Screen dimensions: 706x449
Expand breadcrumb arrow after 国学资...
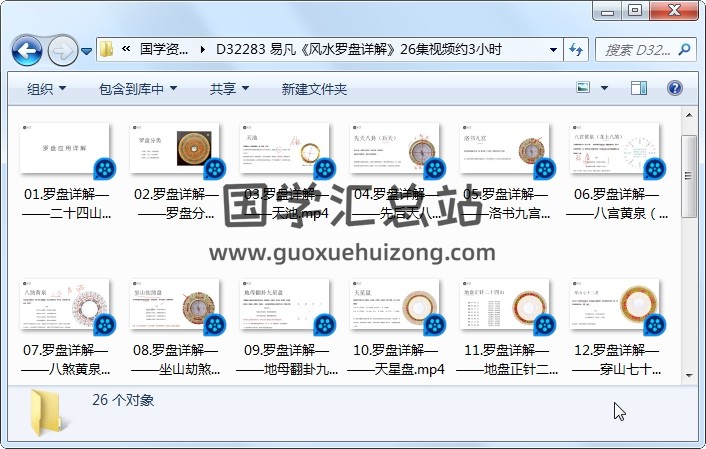click(x=202, y=50)
